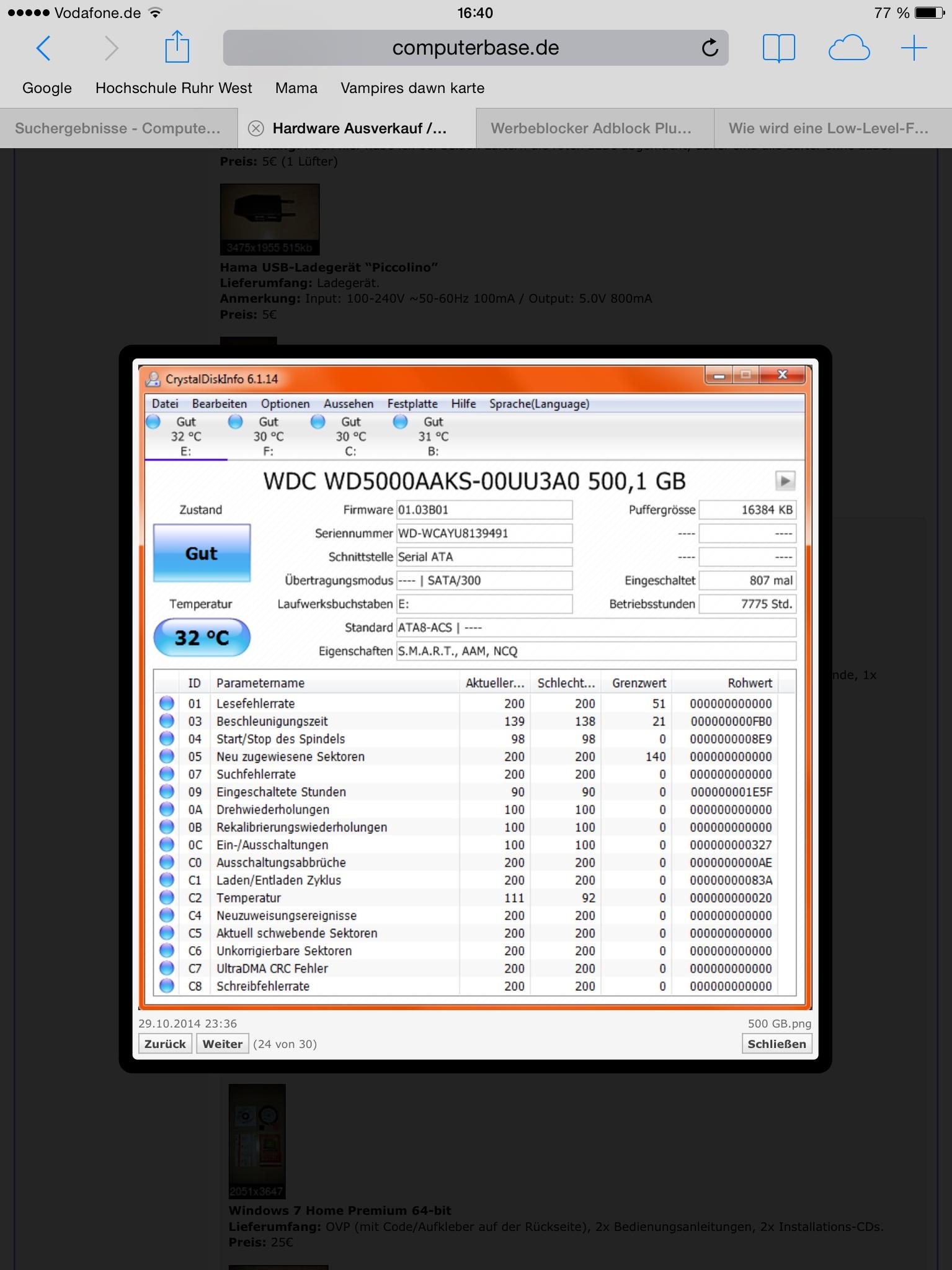952x1270 pixels.
Task: Select drive E: status tab
Action: (186, 437)
